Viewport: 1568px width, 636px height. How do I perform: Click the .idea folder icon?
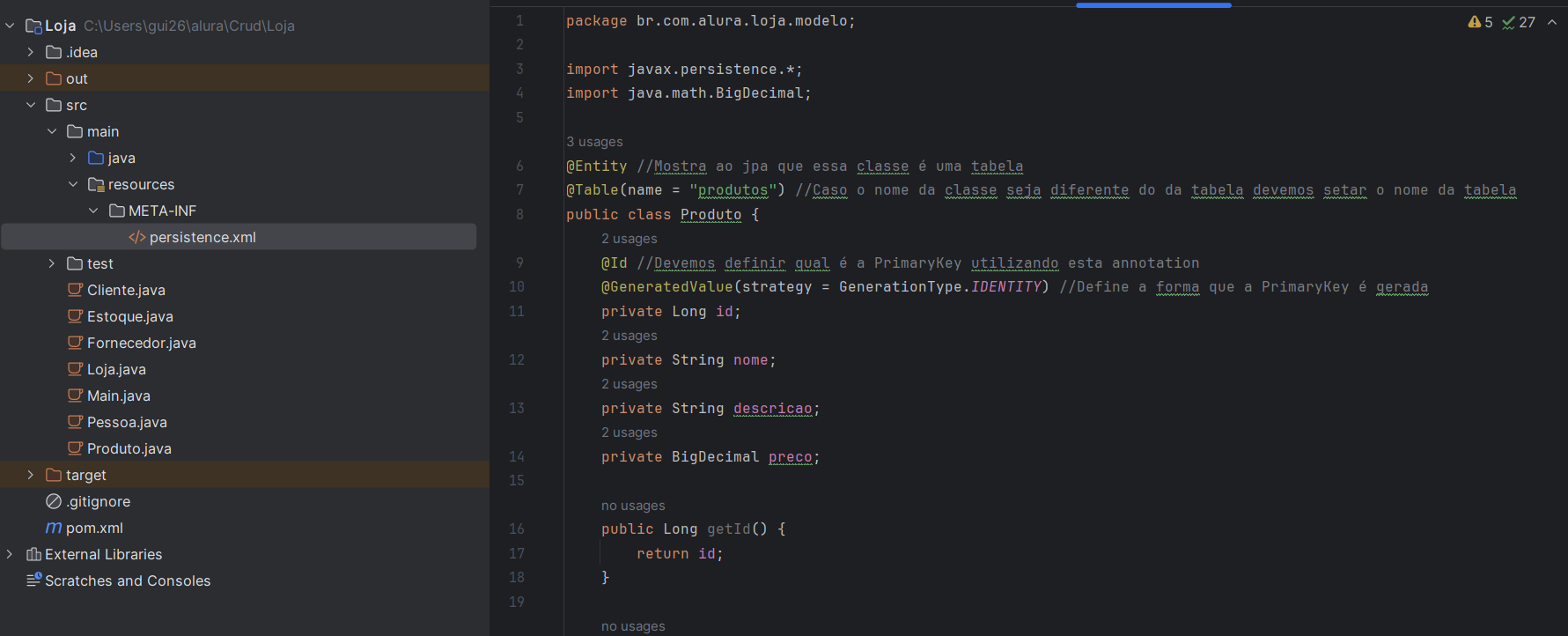[54, 52]
